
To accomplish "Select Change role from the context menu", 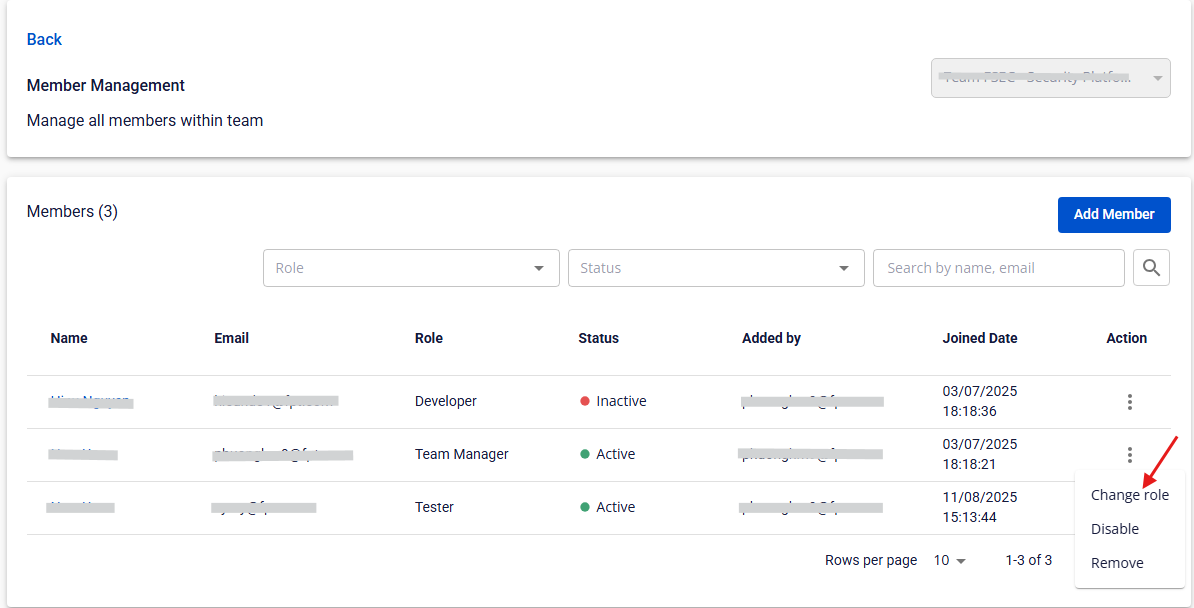I will click(x=1129, y=495).
